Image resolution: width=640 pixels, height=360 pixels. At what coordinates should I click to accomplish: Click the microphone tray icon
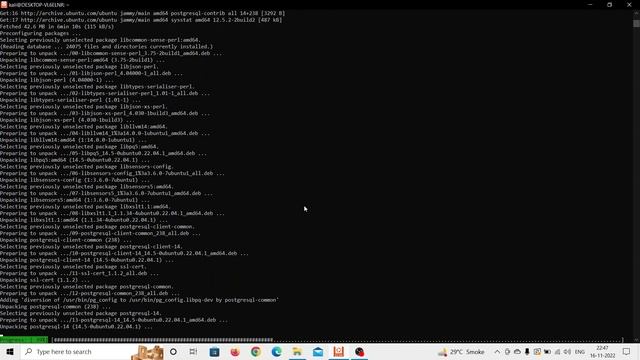coord(527,351)
